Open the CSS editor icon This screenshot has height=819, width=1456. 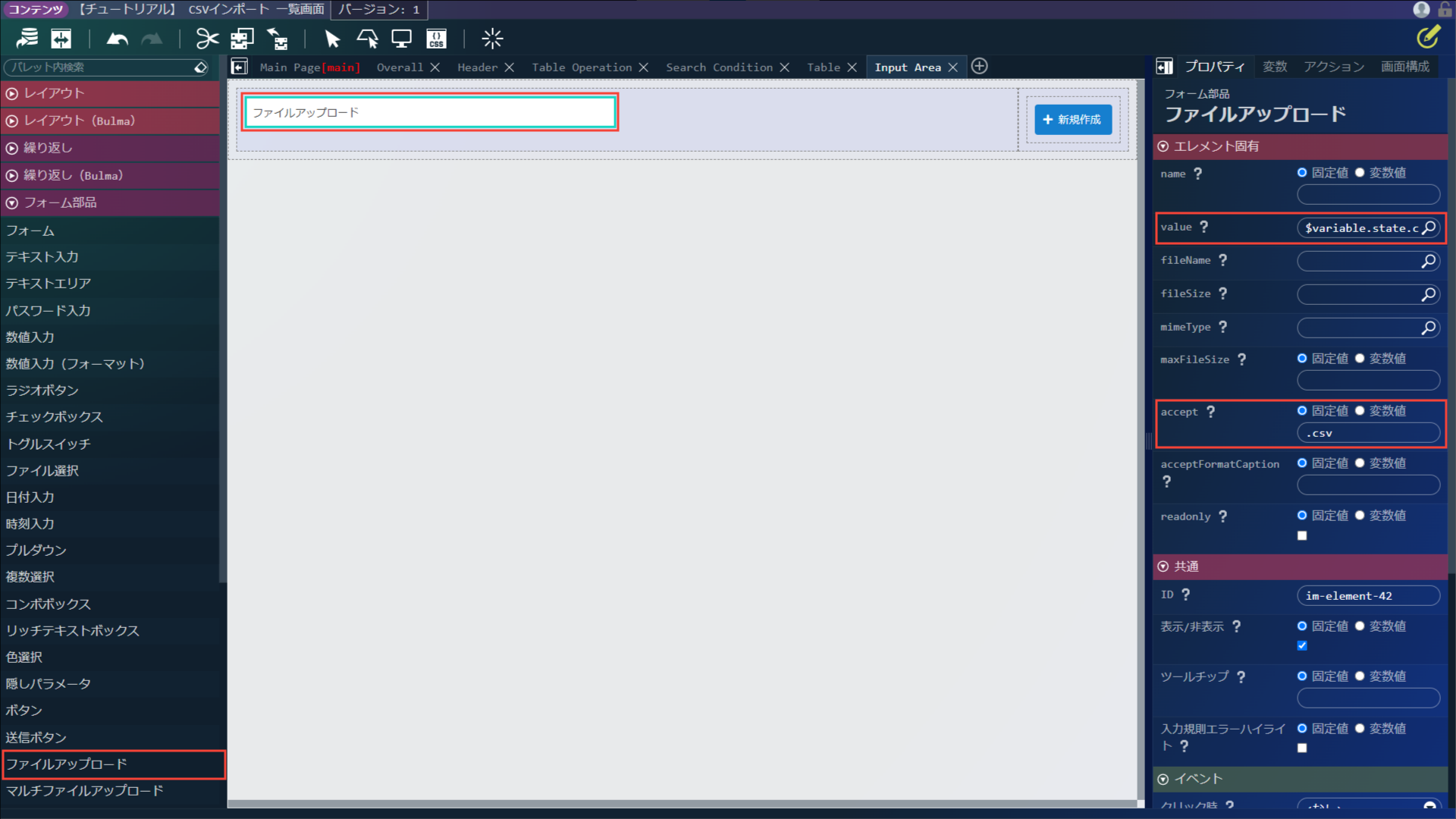click(437, 39)
